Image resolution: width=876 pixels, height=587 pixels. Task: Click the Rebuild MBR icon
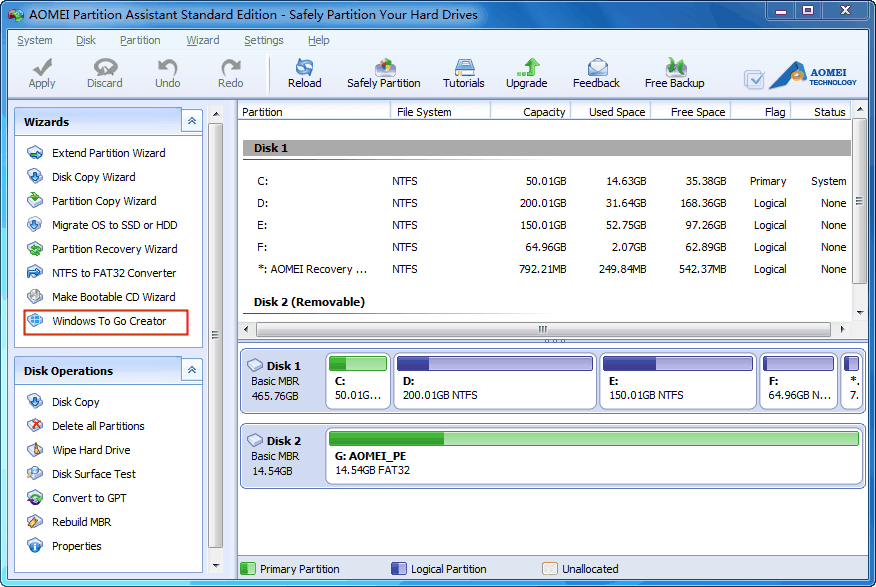pyautogui.click(x=35, y=522)
